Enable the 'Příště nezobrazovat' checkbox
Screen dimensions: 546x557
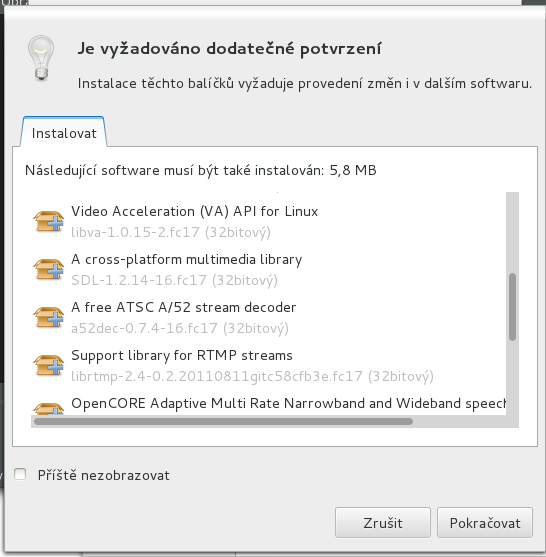click(20, 474)
